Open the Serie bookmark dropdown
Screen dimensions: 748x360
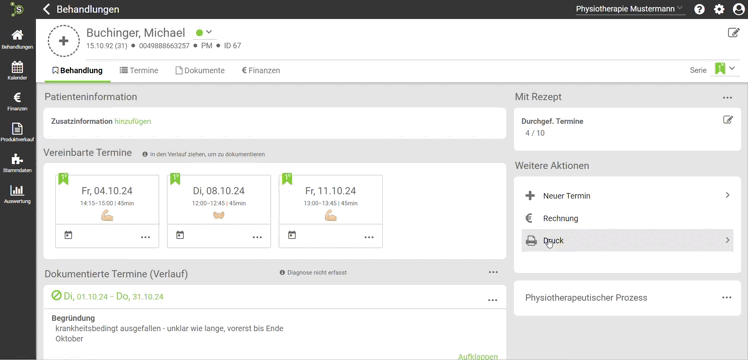point(725,69)
